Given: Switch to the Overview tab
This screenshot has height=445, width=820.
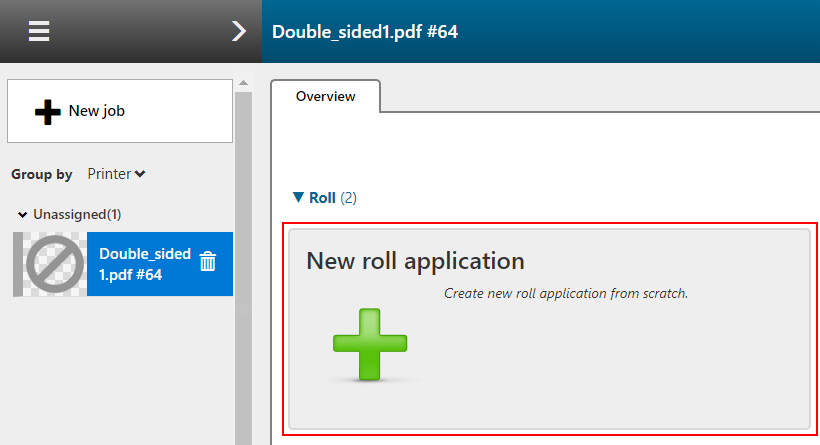Looking at the screenshot, I should click(x=325, y=96).
